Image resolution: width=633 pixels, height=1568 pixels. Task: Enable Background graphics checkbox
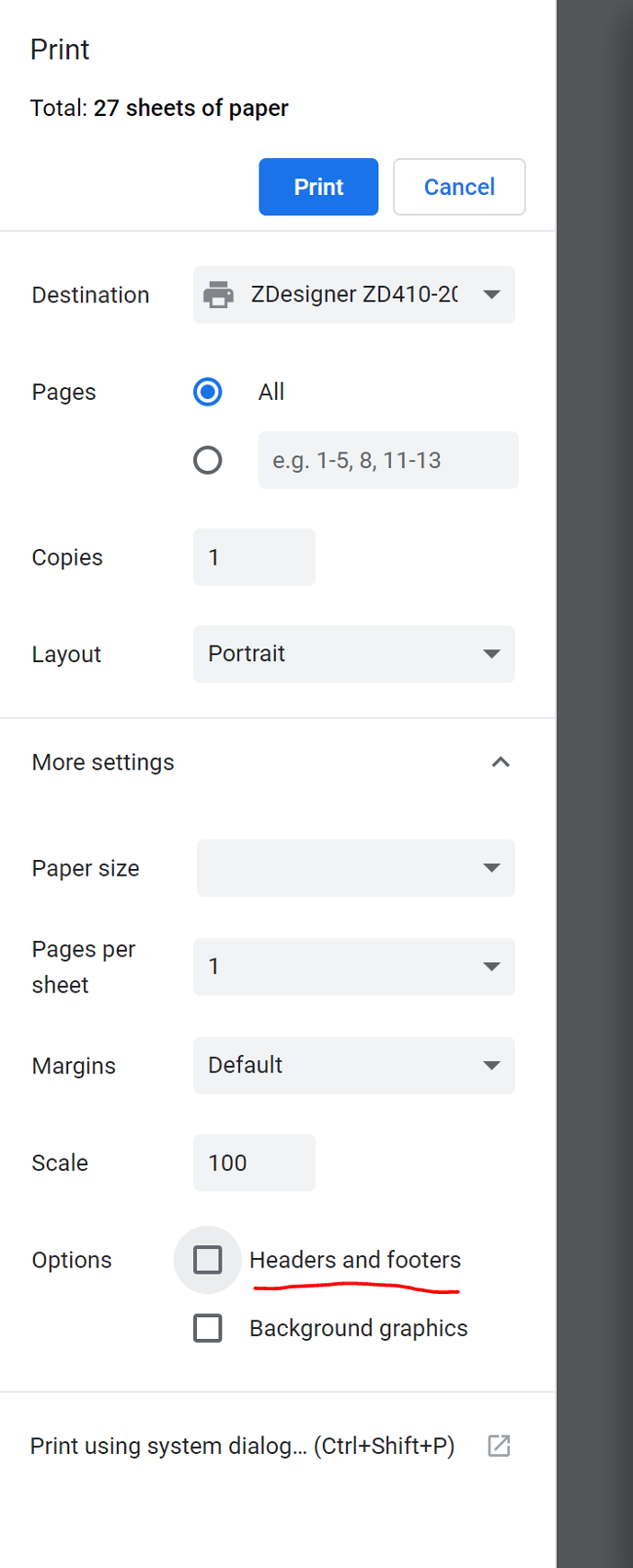208,1328
